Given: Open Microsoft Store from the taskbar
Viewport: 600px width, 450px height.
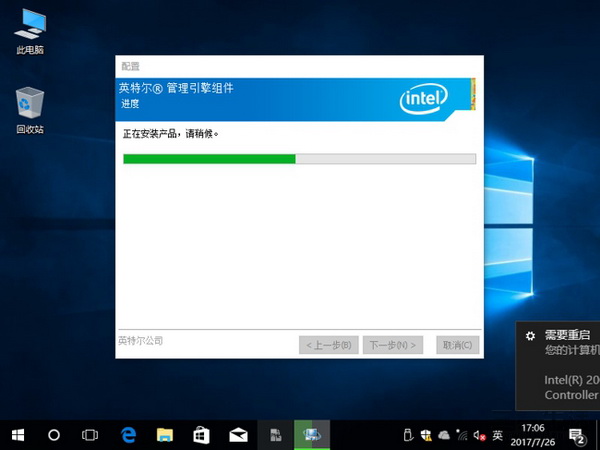Looking at the screenshot, I should 202,435.
